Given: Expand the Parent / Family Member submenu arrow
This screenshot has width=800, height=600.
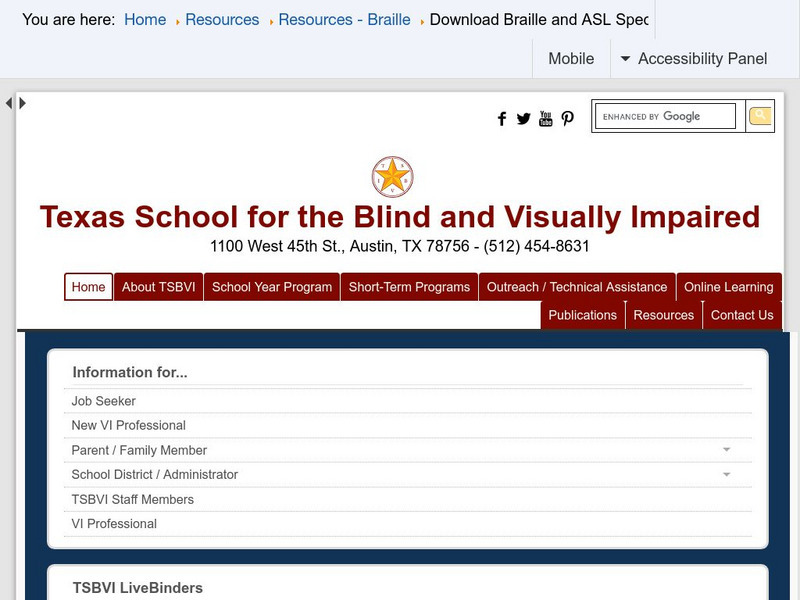Looking at the screenshot, I should click(x=727, y=449).
